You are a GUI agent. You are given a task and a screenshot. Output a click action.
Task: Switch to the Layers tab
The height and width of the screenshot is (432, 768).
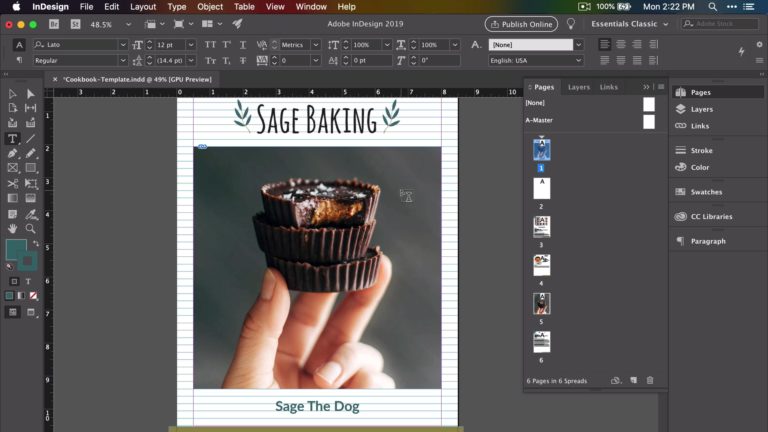[578, 87]
